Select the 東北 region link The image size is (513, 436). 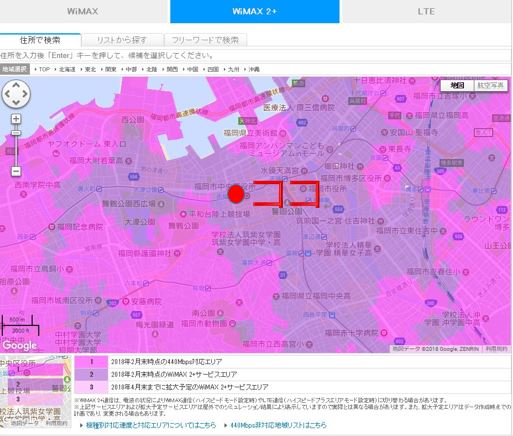90,69
